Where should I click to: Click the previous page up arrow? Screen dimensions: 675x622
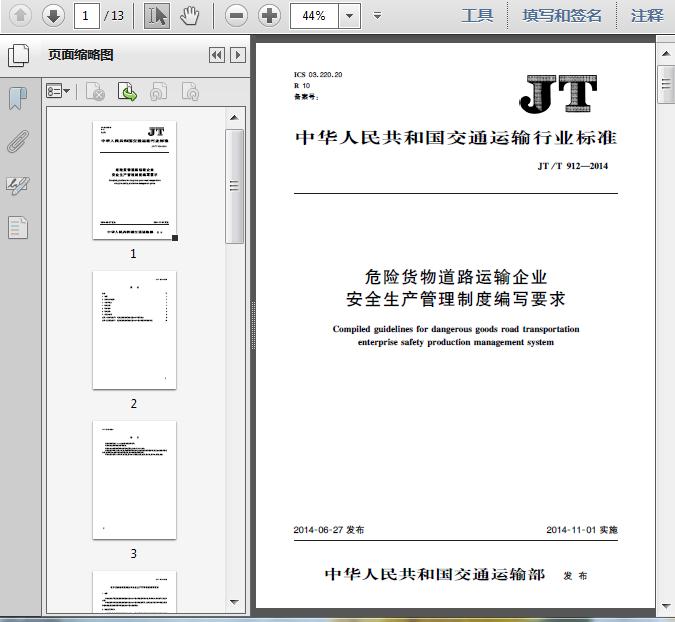click(x=20, y=15)
